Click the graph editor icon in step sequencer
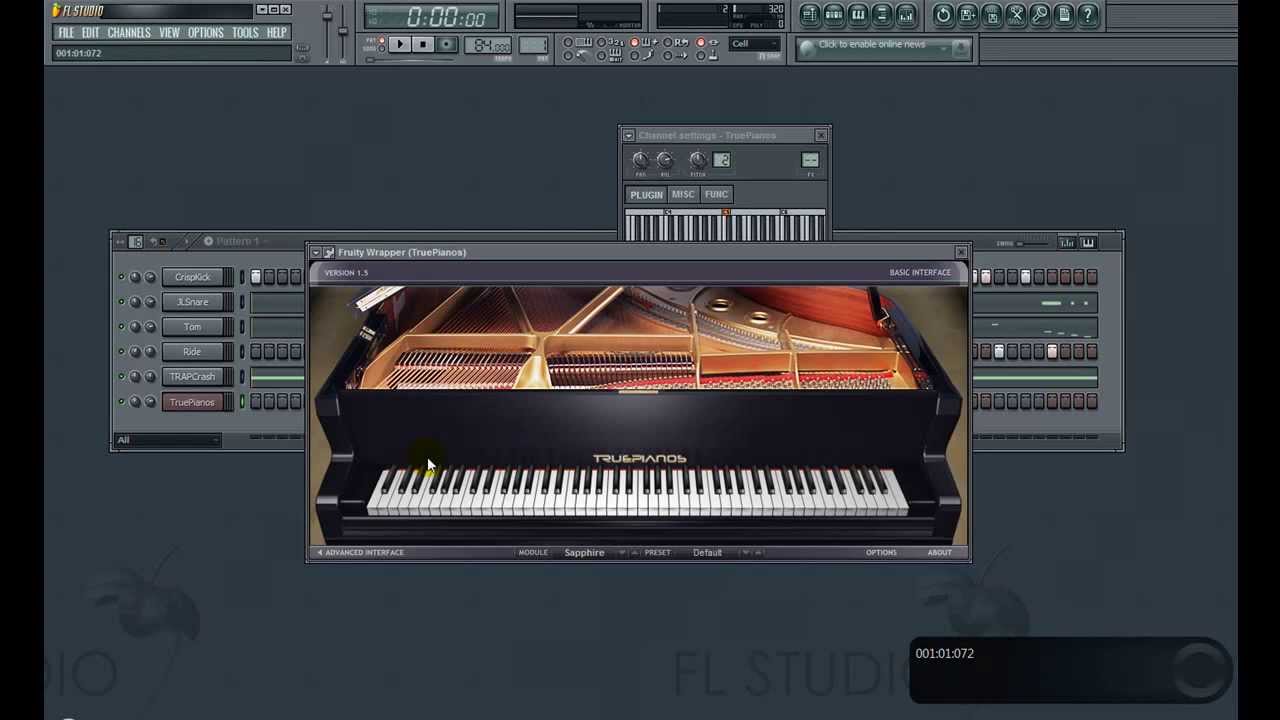The width and height of the screenshot is (1280, 720). tap(1067, 242)
